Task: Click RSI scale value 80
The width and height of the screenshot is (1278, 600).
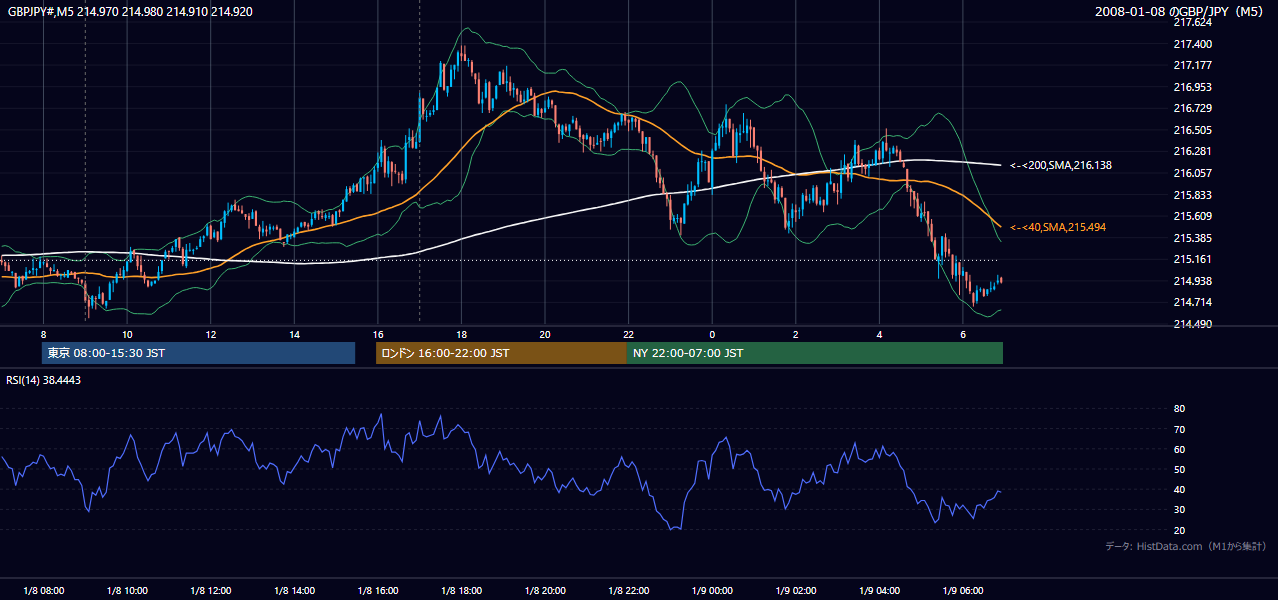Action: tap(1179, 409)
